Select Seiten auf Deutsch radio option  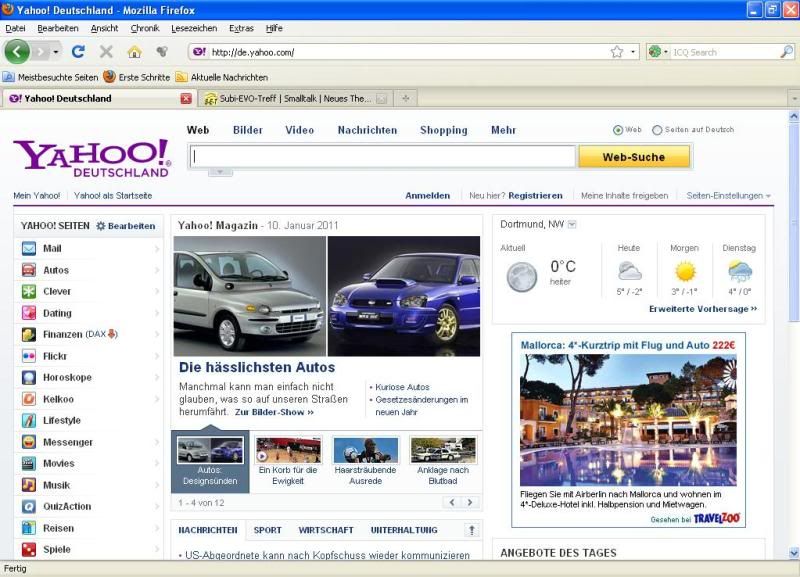pos(657,130)
